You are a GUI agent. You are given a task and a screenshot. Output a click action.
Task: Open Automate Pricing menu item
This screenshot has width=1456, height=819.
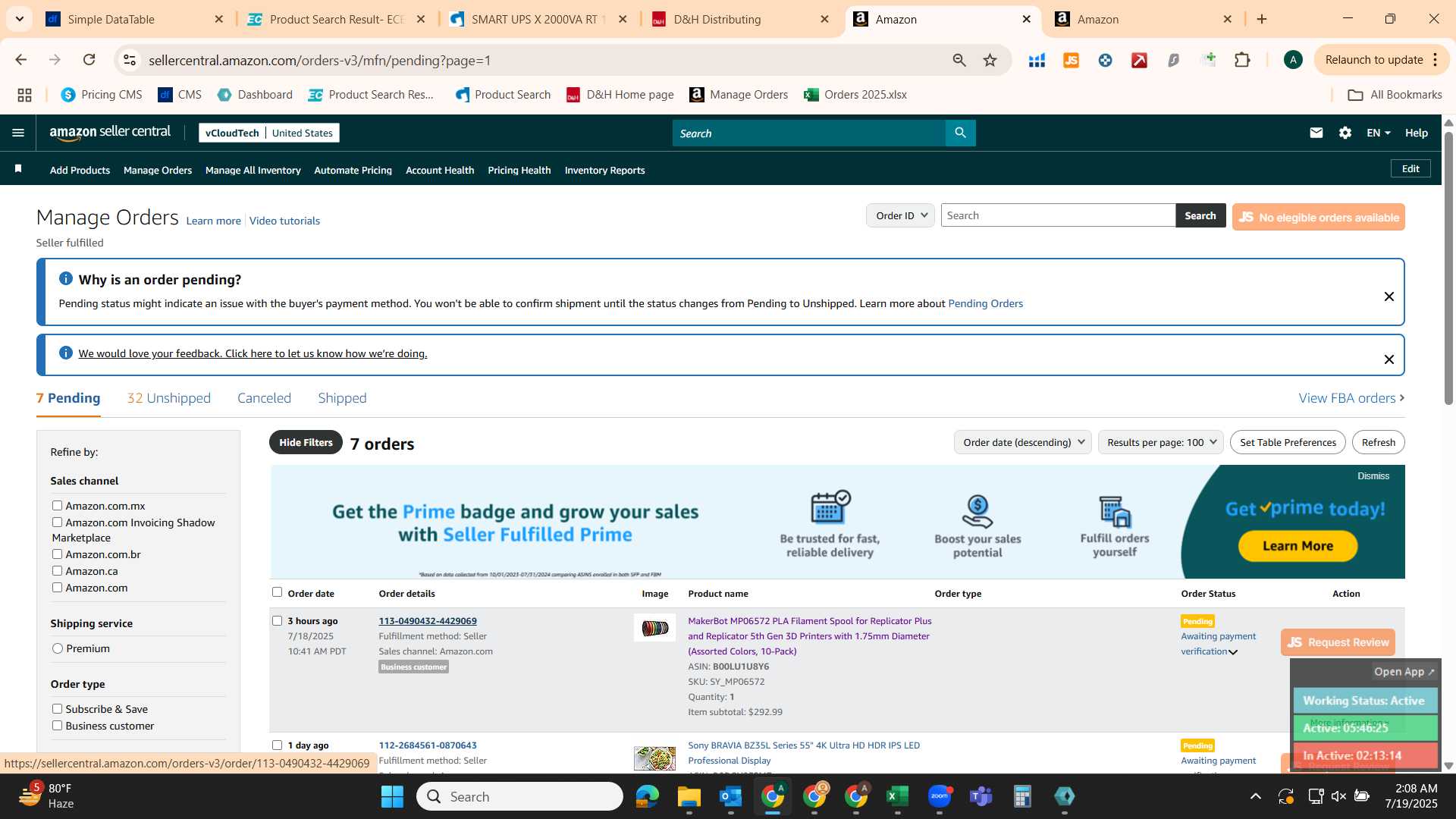pos(353,170)
